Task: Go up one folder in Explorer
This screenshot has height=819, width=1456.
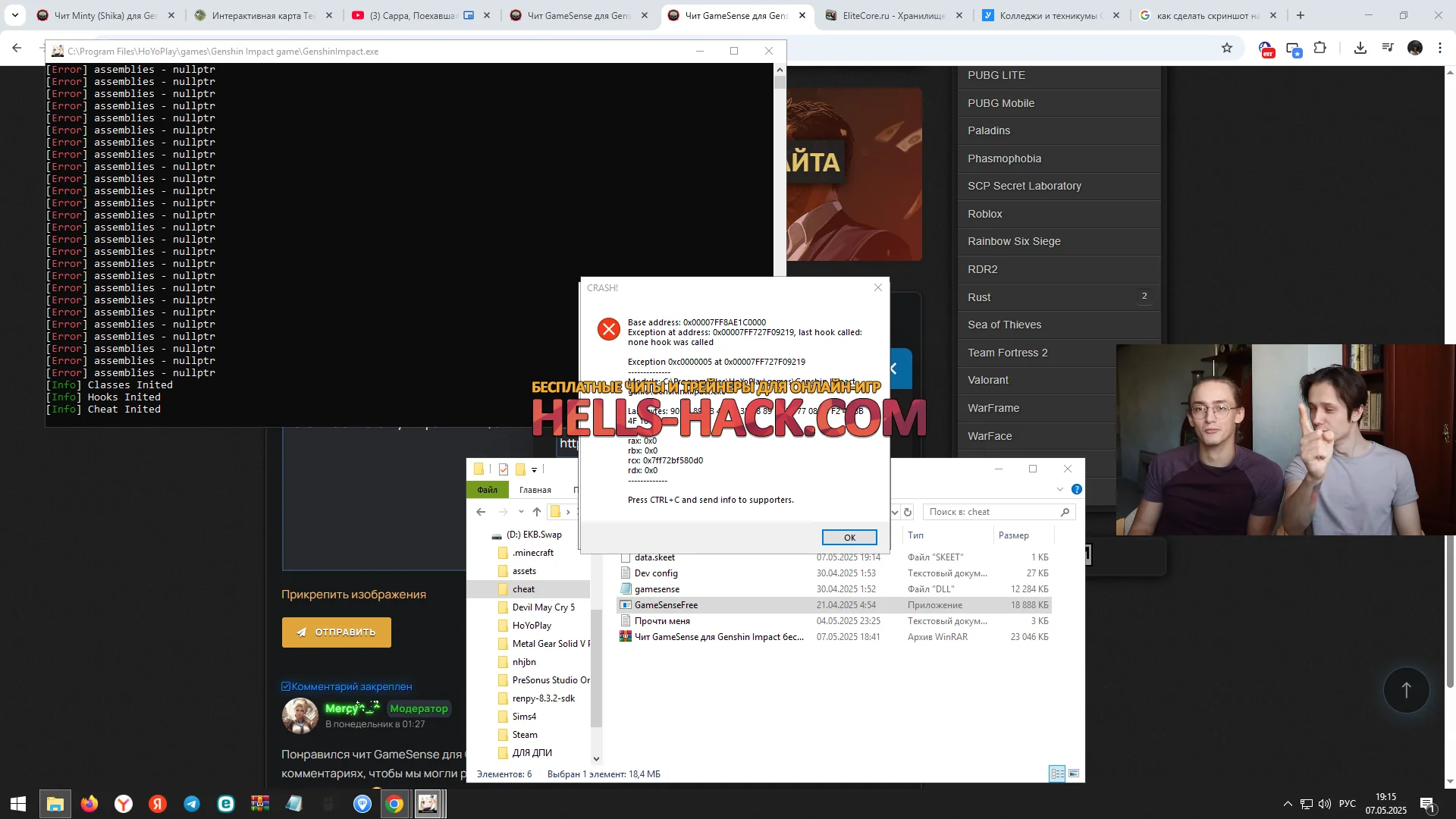Action: pos(537,512)
